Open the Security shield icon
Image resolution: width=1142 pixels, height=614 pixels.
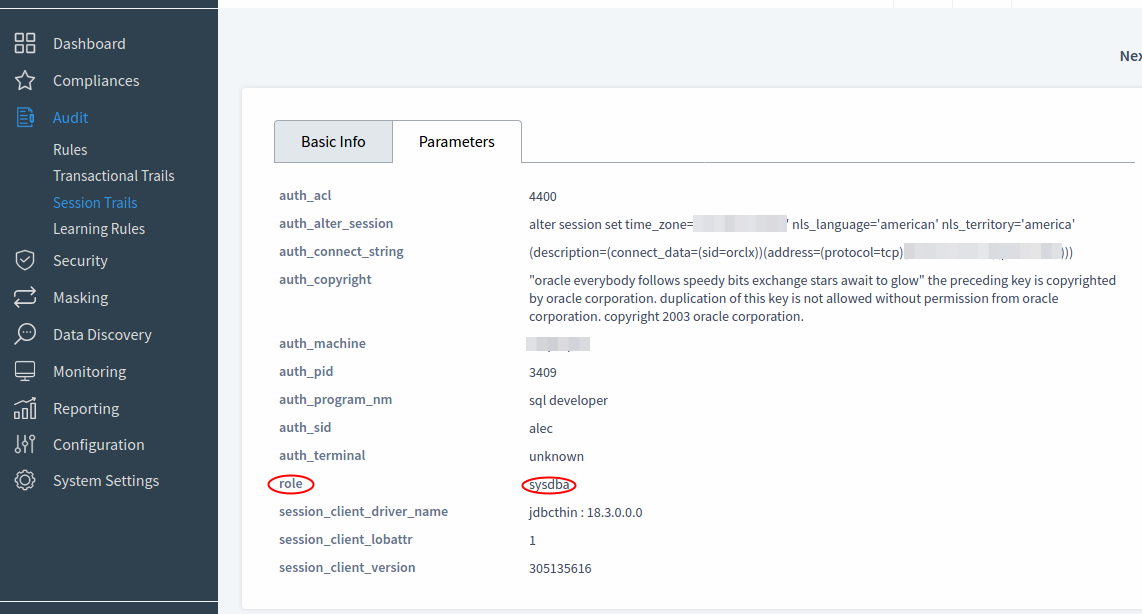(x=27, y=260)
